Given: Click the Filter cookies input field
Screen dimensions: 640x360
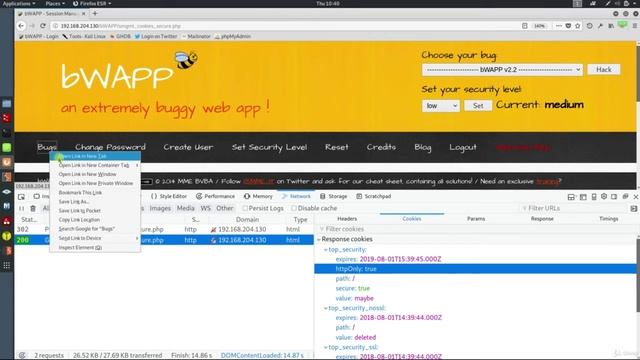Looking at the screenshot, I should coord(476,229).
